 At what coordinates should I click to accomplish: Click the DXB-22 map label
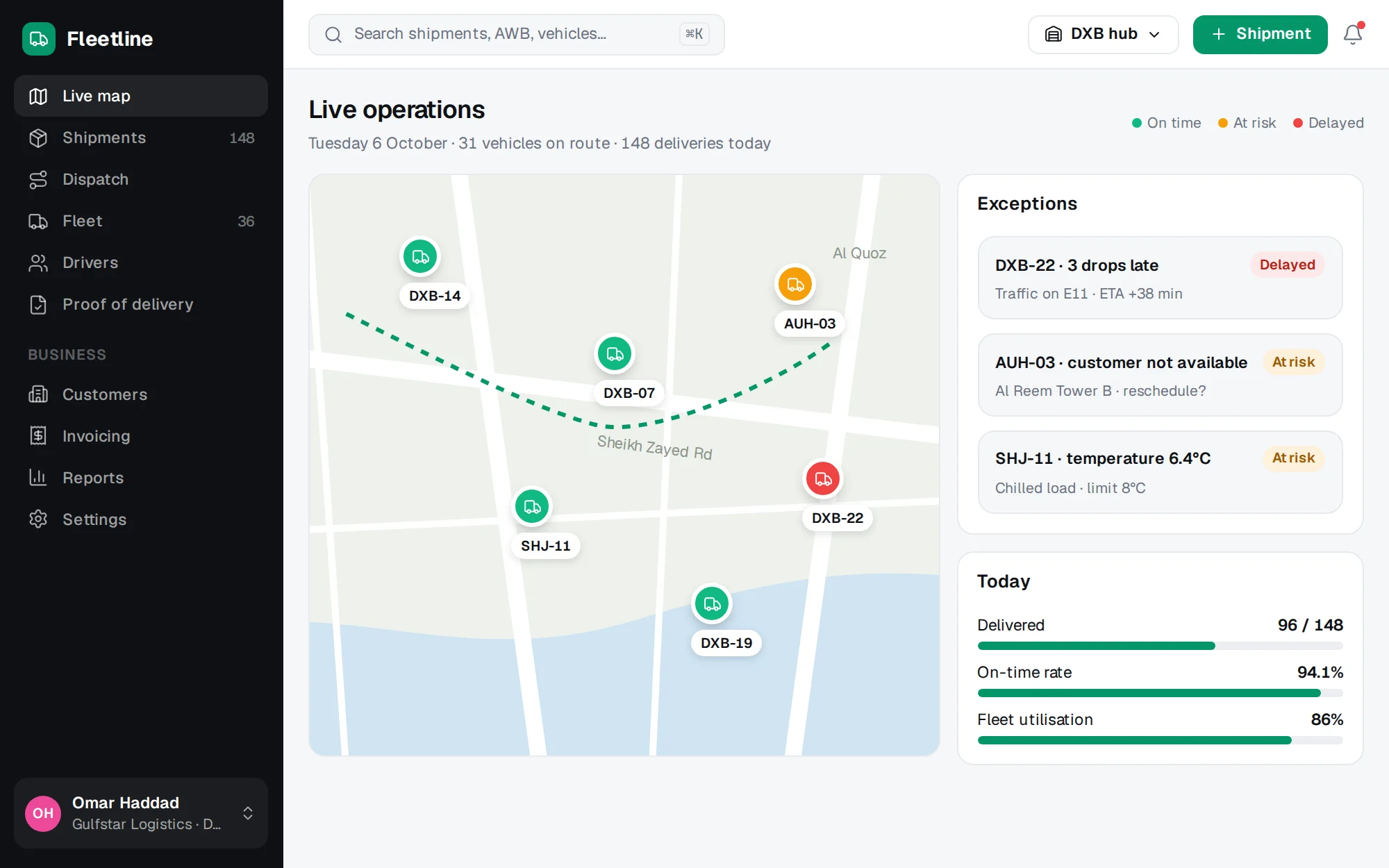coord(838,518)
